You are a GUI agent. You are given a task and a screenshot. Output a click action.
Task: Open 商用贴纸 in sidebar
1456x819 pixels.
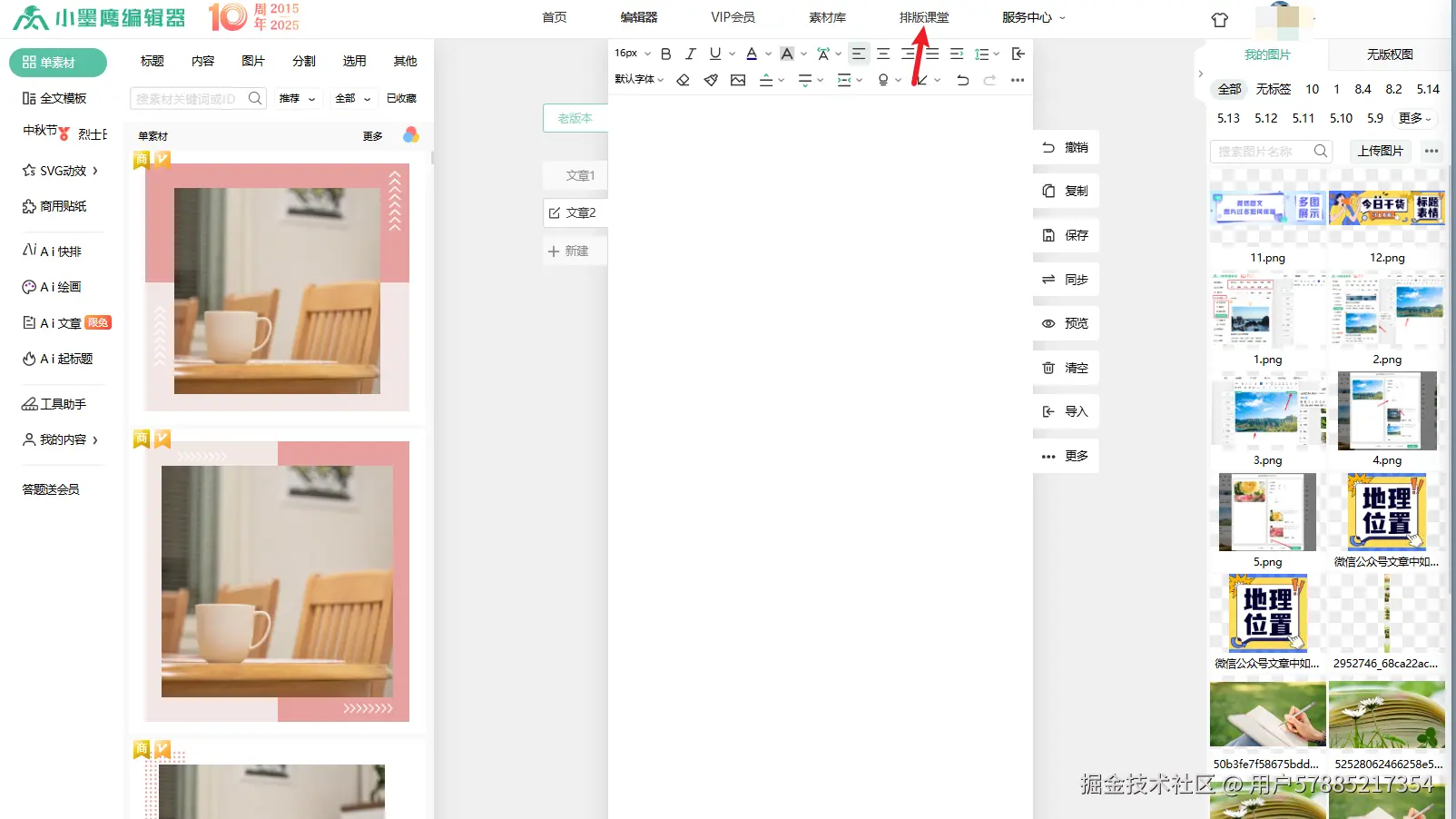pos(54,206)
